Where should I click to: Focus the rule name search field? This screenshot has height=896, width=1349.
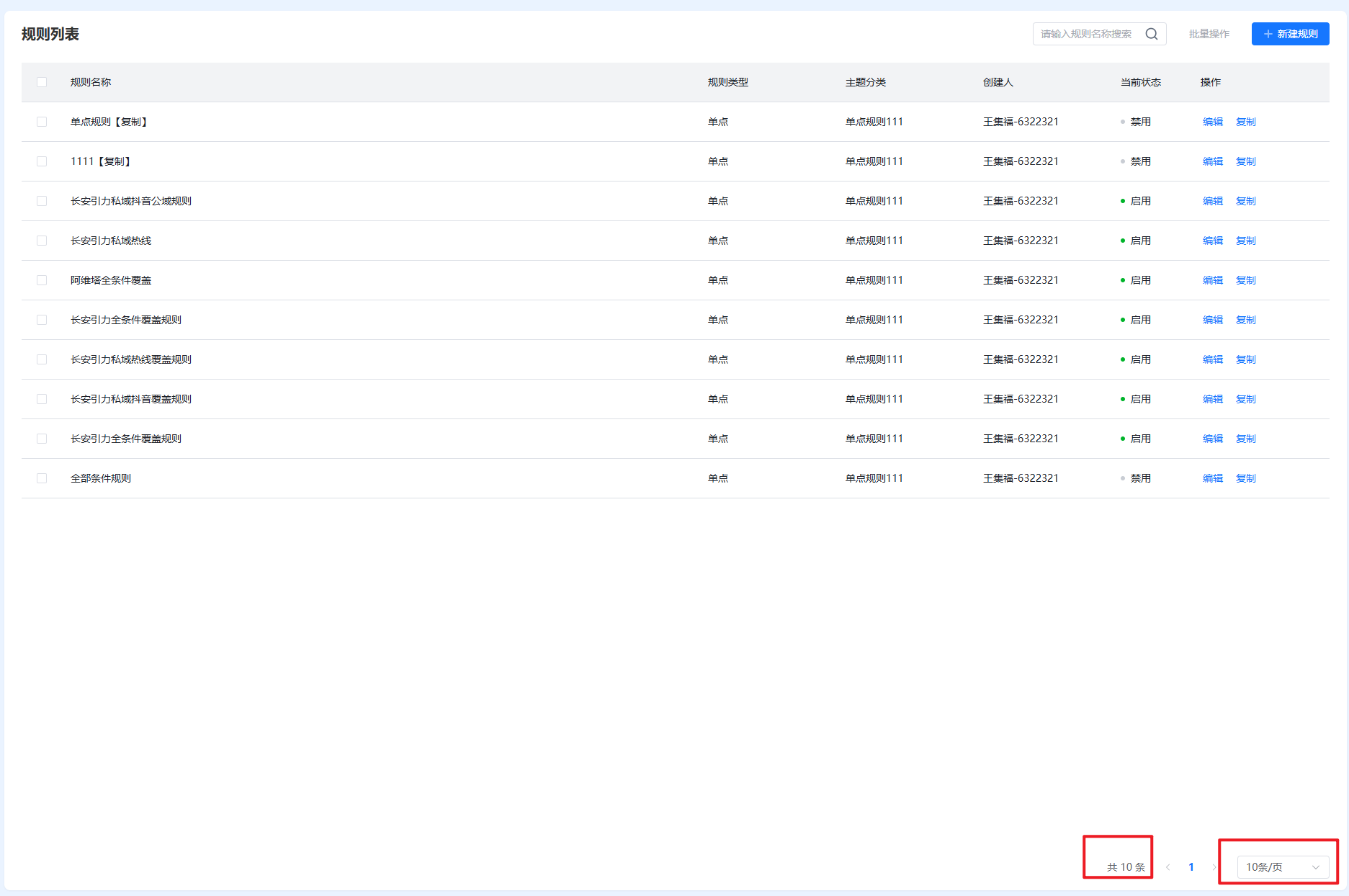[x=1088, y=34]
